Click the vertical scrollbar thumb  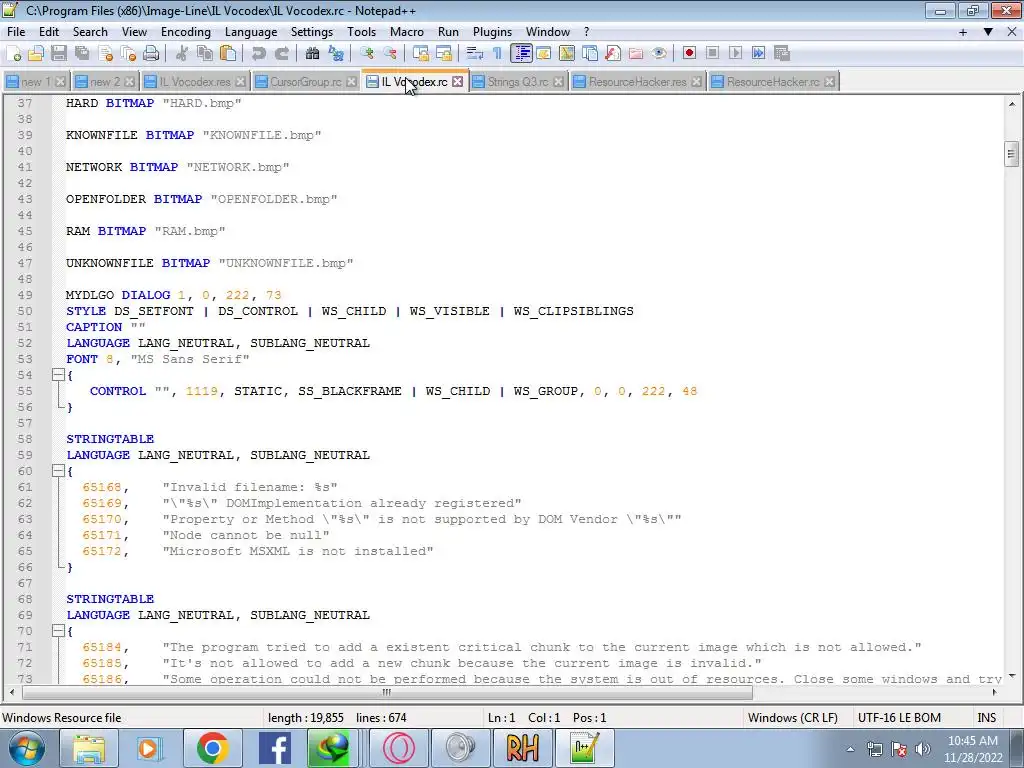pos(1011,154)
